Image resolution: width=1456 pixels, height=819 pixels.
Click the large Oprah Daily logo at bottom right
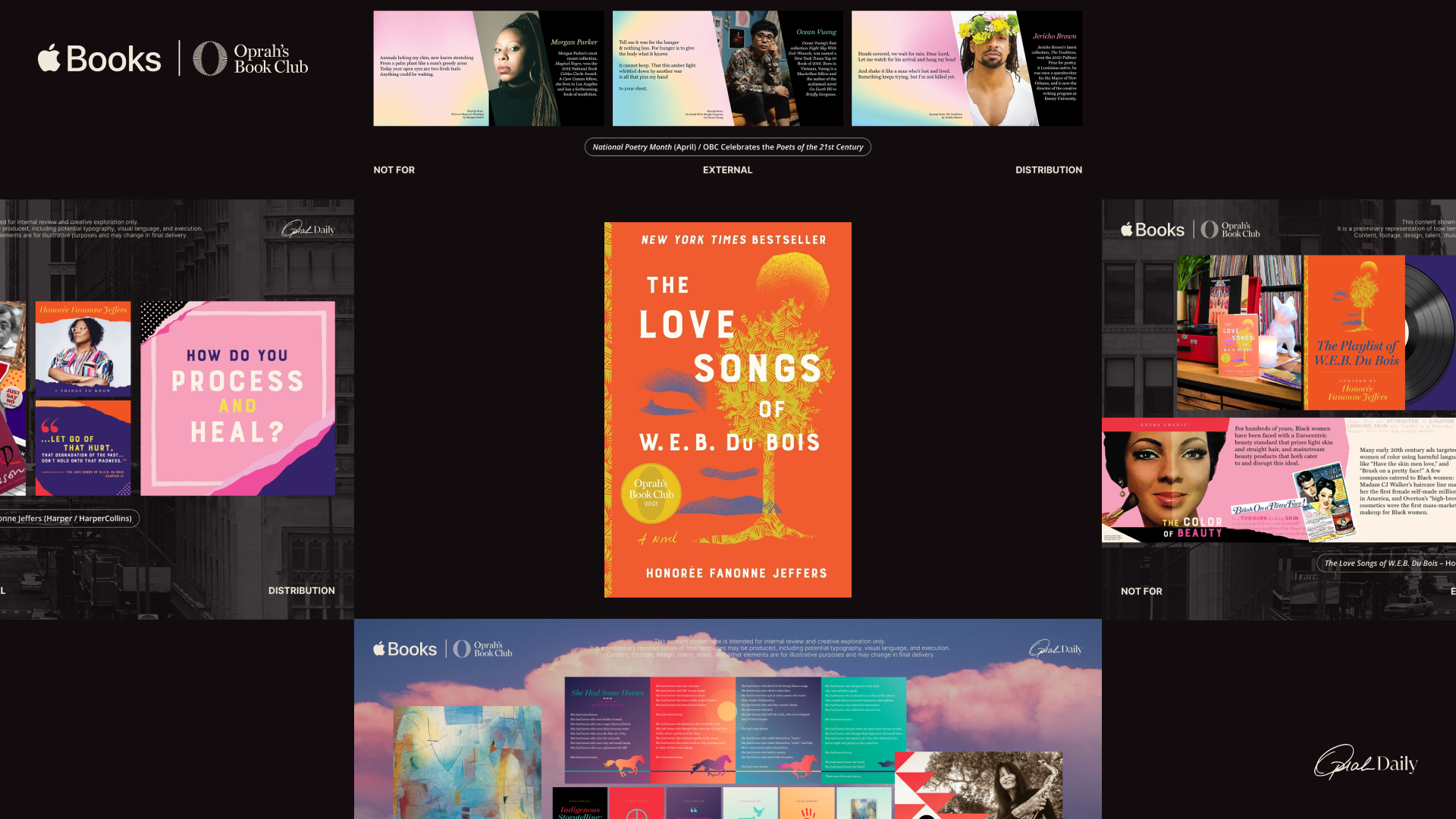(x=1366, y=763)
